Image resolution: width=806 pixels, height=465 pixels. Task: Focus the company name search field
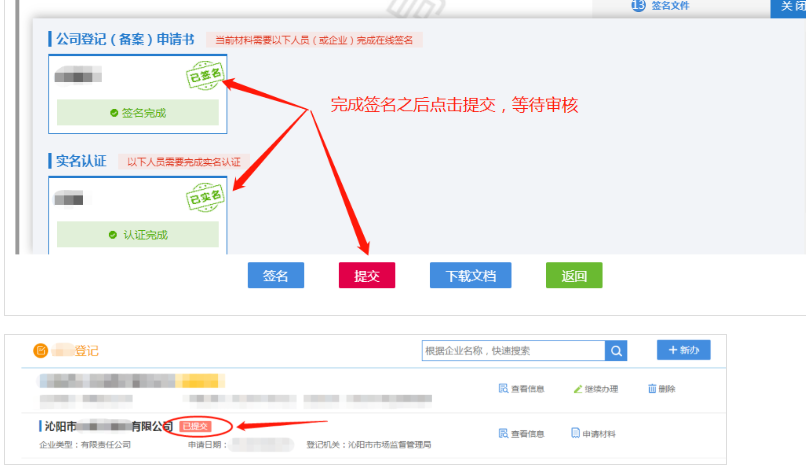coord(513,351)
